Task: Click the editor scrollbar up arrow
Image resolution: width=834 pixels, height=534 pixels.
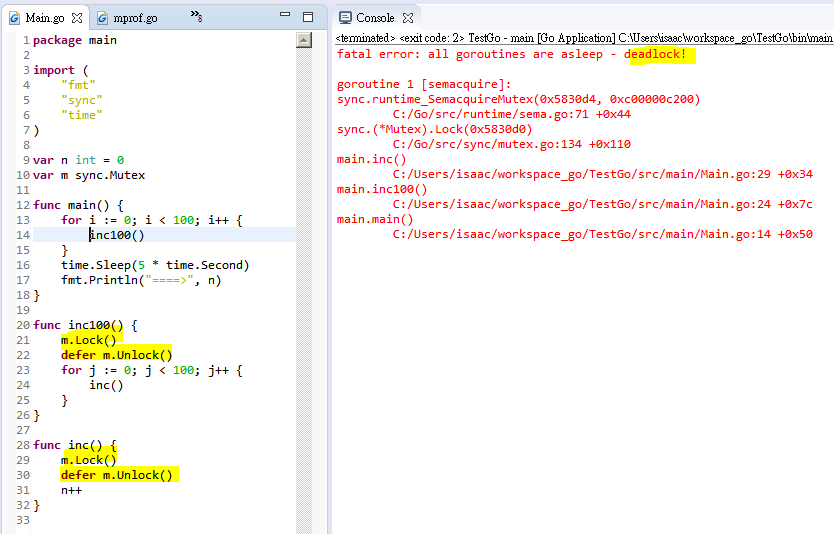Action: (x=304, y=40)
